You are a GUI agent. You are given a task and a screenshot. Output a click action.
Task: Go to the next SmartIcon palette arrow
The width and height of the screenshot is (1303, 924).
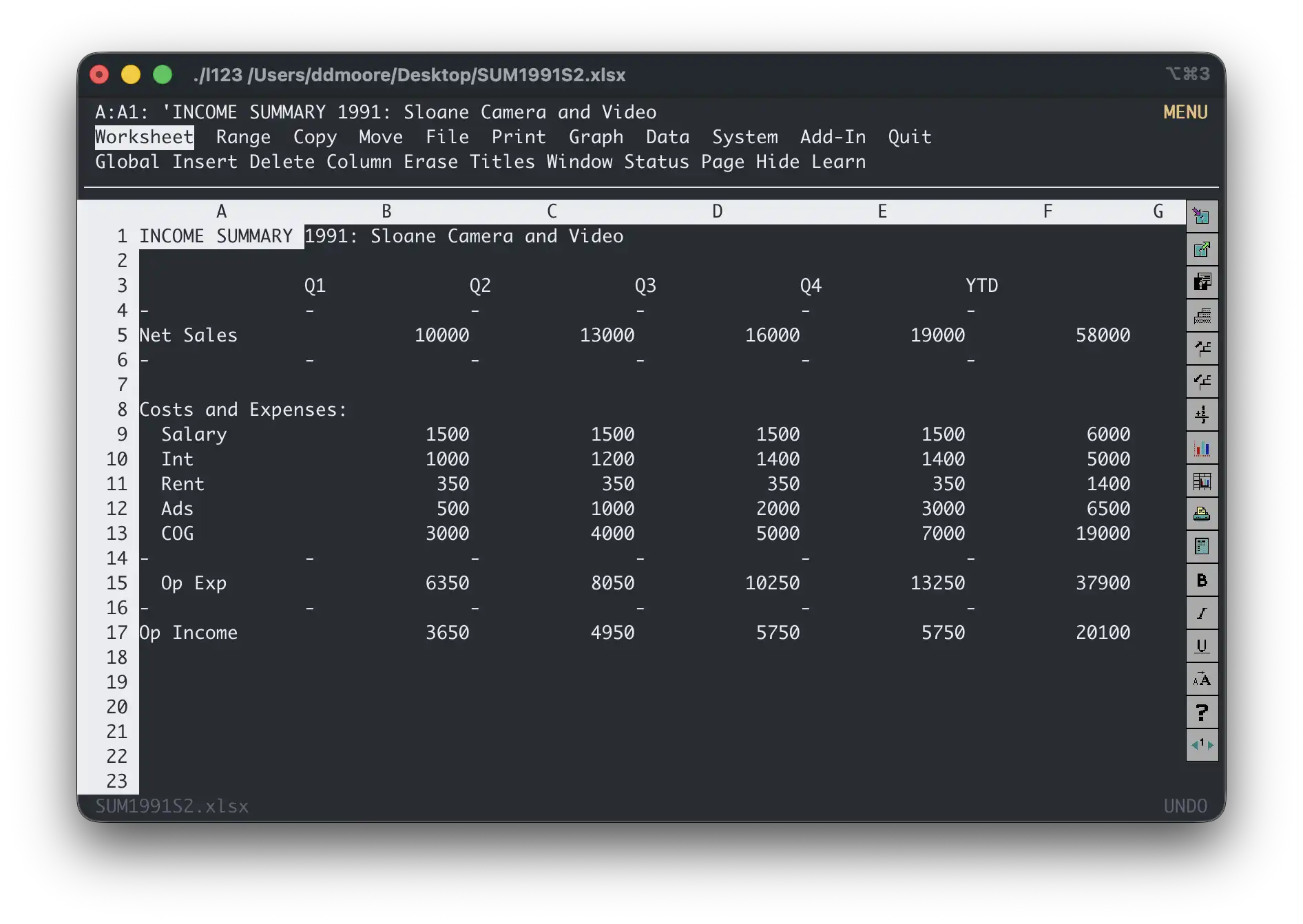coord(1210,745)
